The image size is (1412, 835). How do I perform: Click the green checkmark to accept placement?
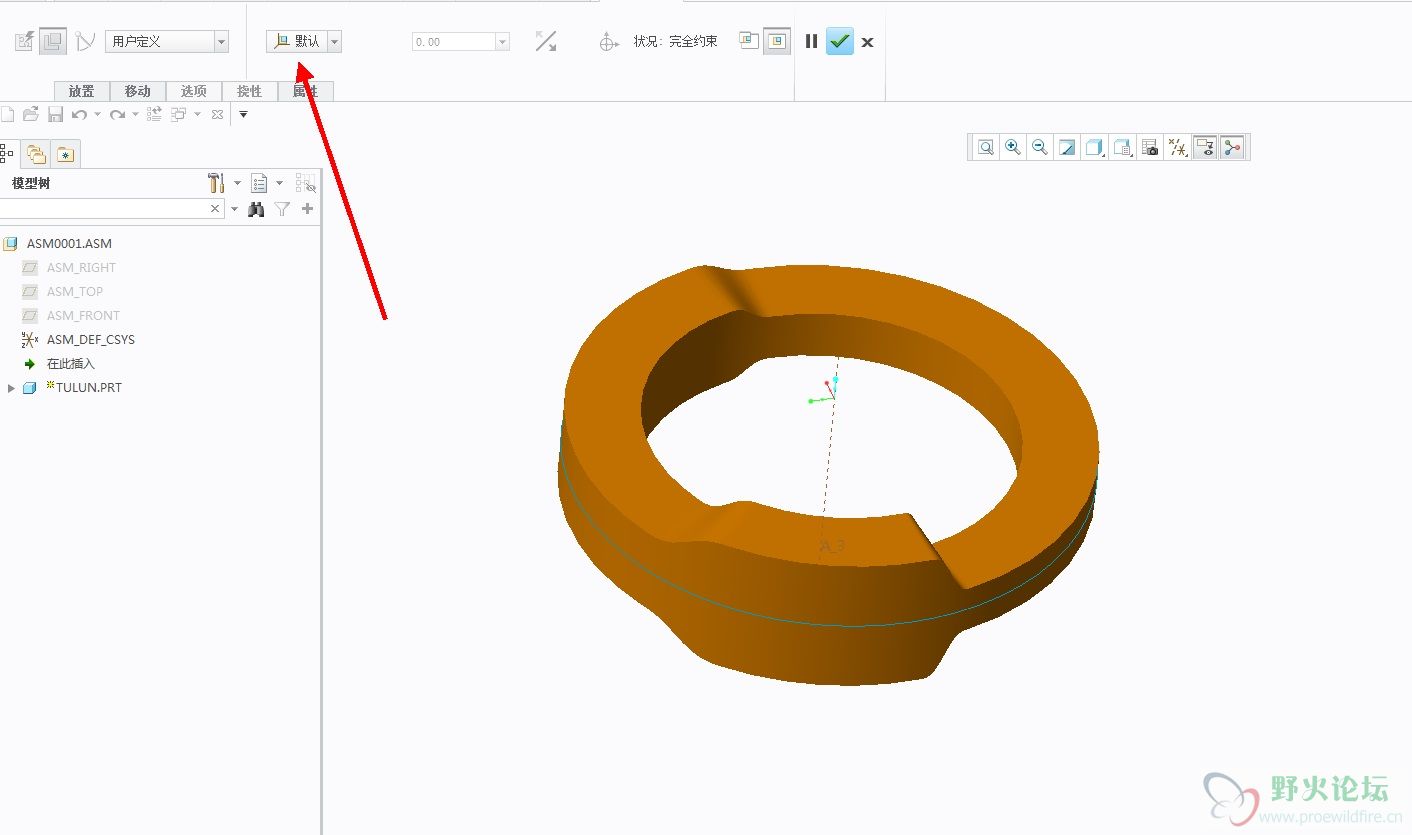(x=840, y=42)
